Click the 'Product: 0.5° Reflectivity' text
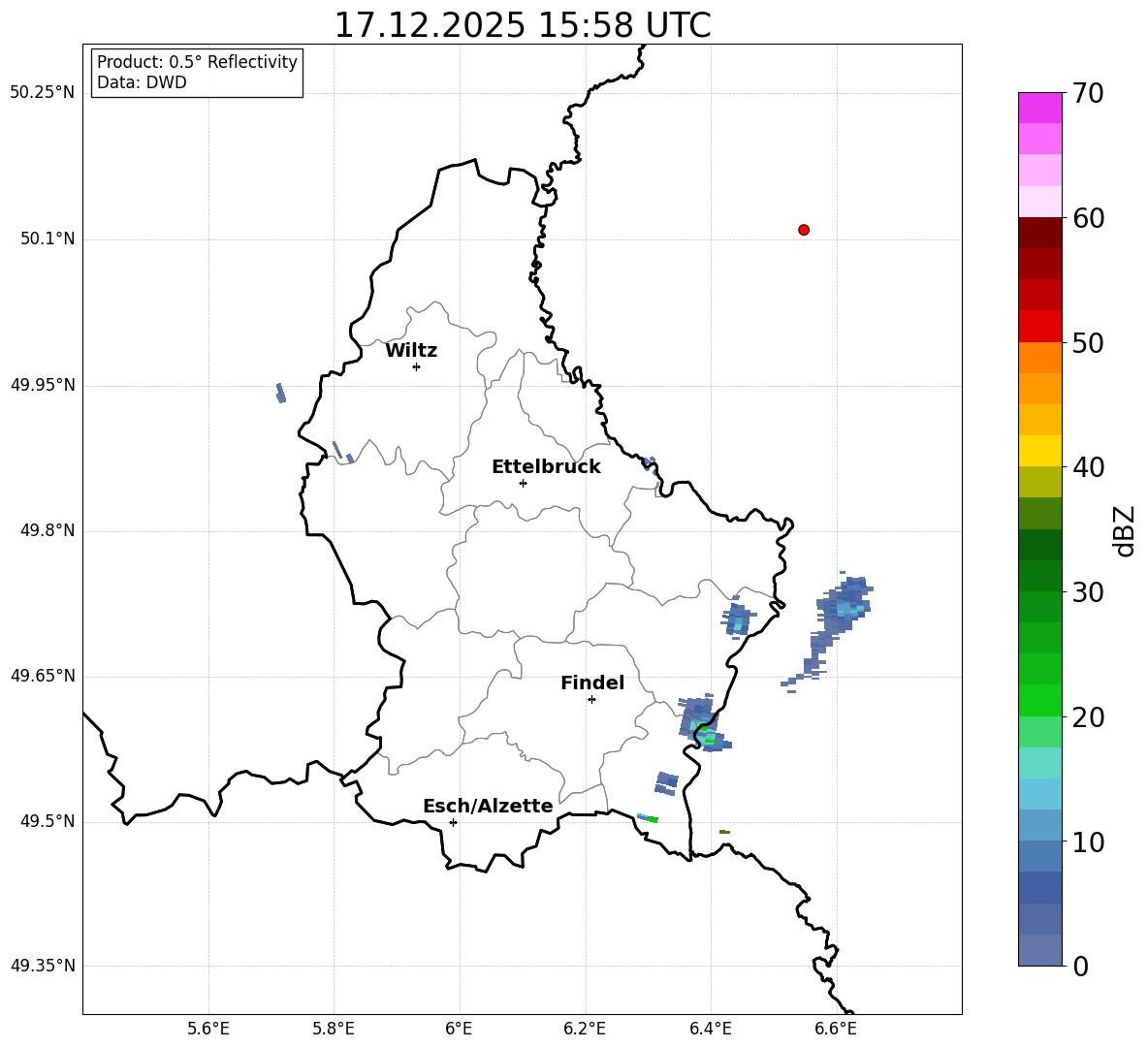 click(197, 62)
